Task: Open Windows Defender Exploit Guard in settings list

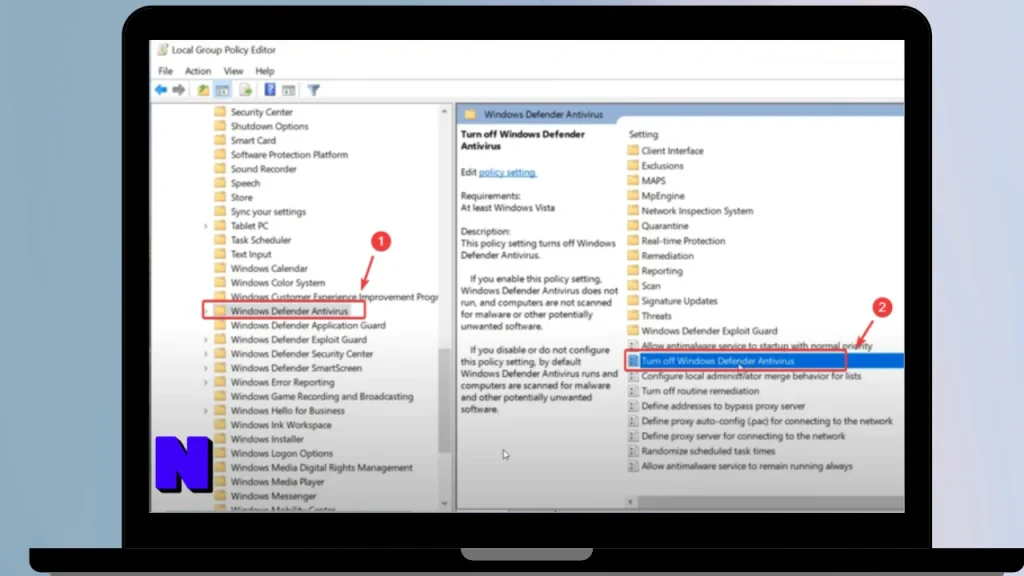Action: (709, 330)
